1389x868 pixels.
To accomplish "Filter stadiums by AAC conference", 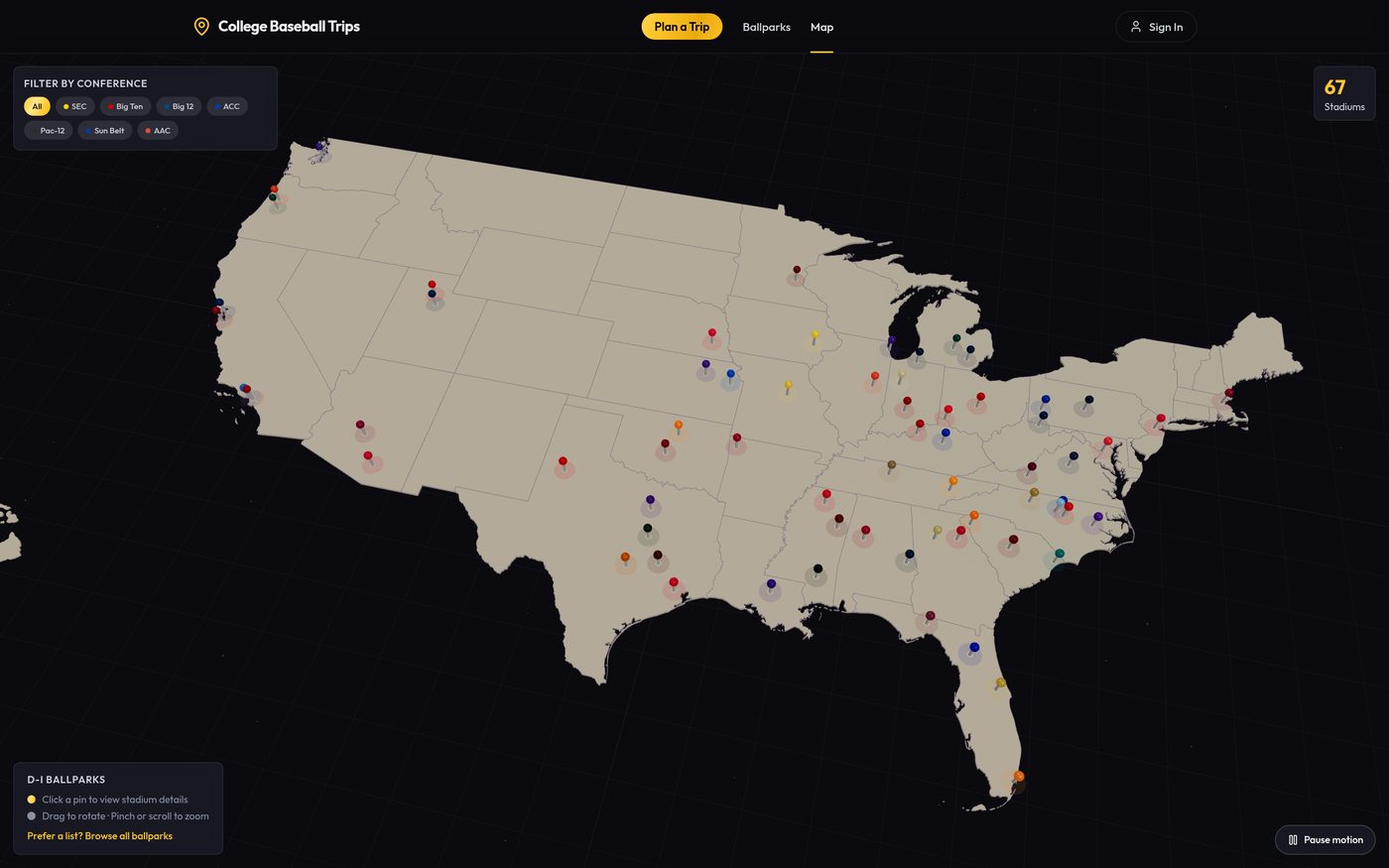I will click(x=158, y=130).
